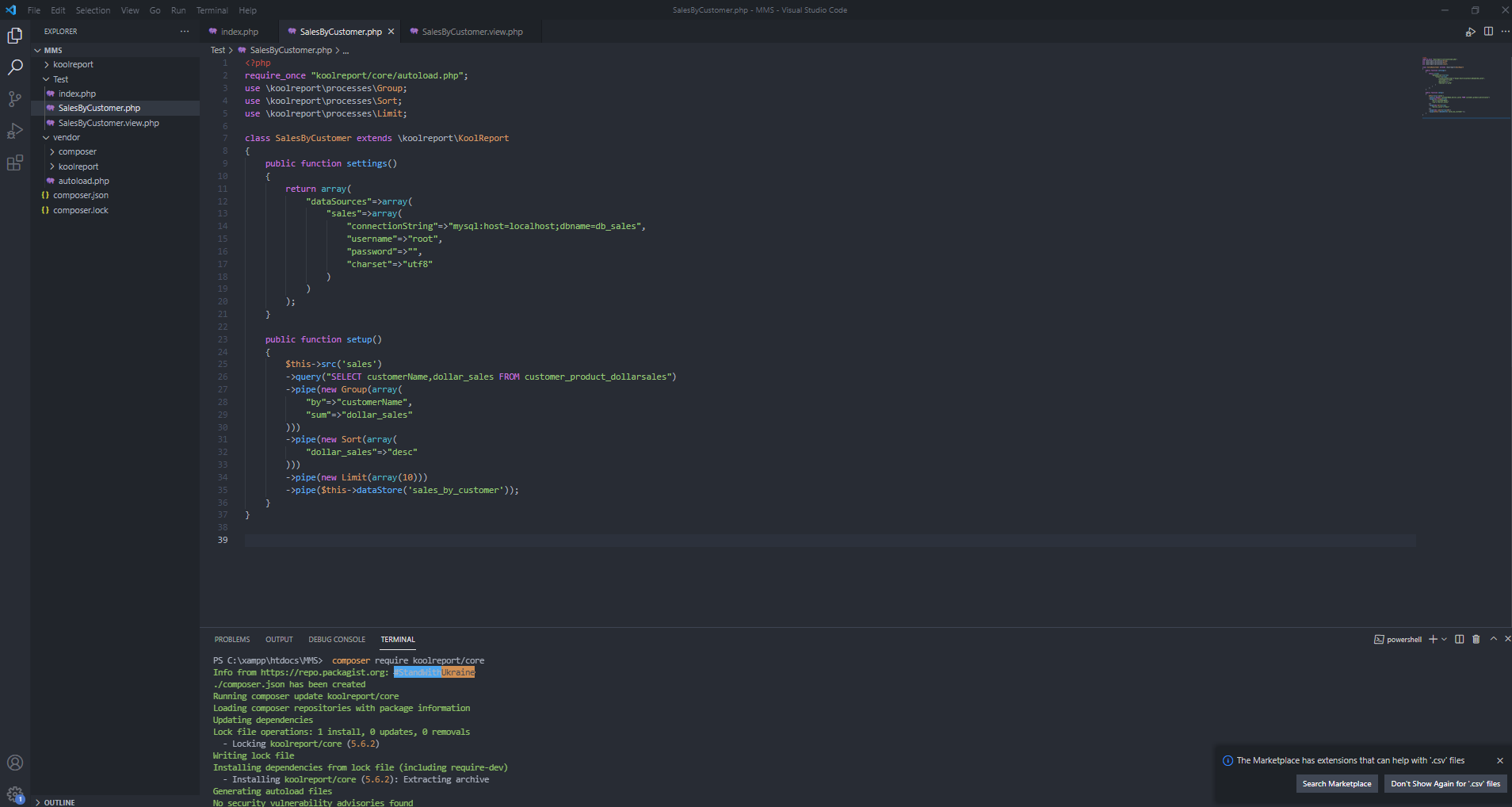Viewport: 1512px width, 807px height.
Task: Split the terminal panel
Action: [x=1459, y=640]
